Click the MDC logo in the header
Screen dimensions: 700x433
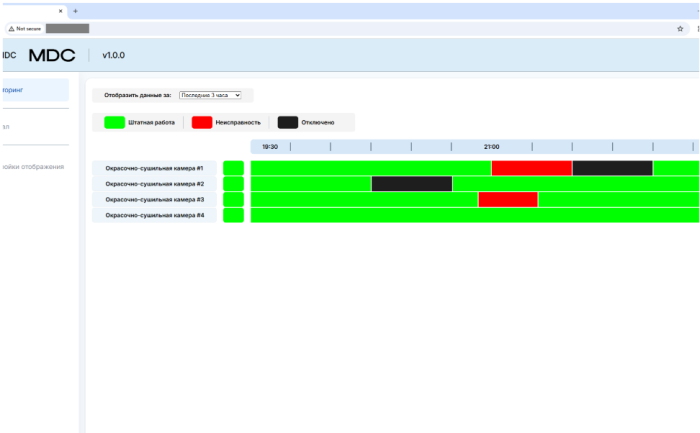click(52, 55)
